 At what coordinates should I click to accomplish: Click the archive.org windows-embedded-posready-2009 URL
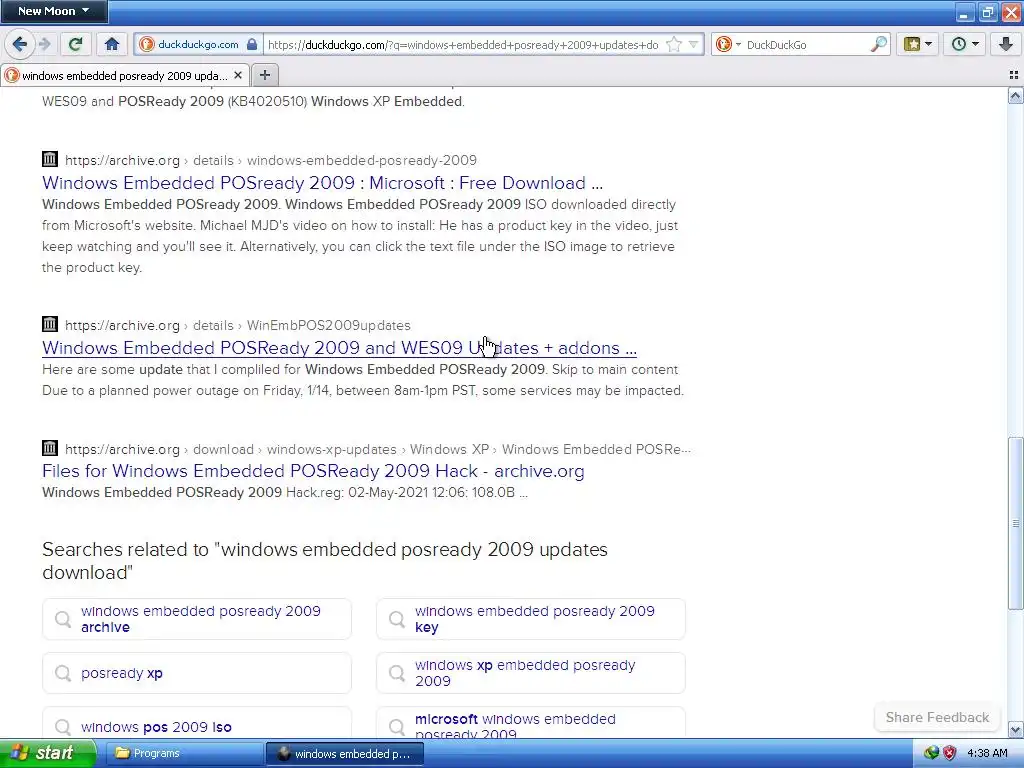tap(270, 161)
